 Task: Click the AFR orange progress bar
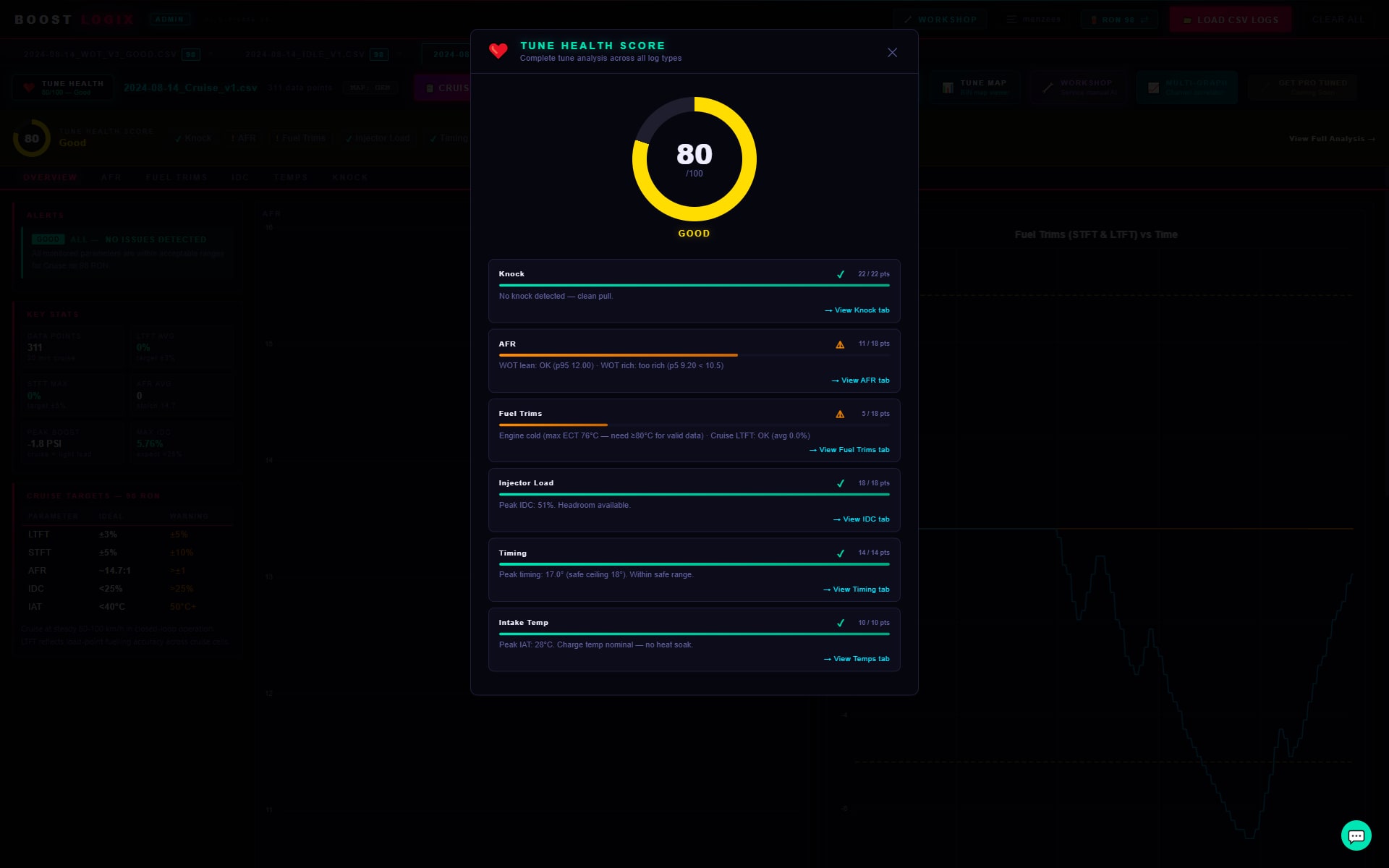click(x=619, y=355)
